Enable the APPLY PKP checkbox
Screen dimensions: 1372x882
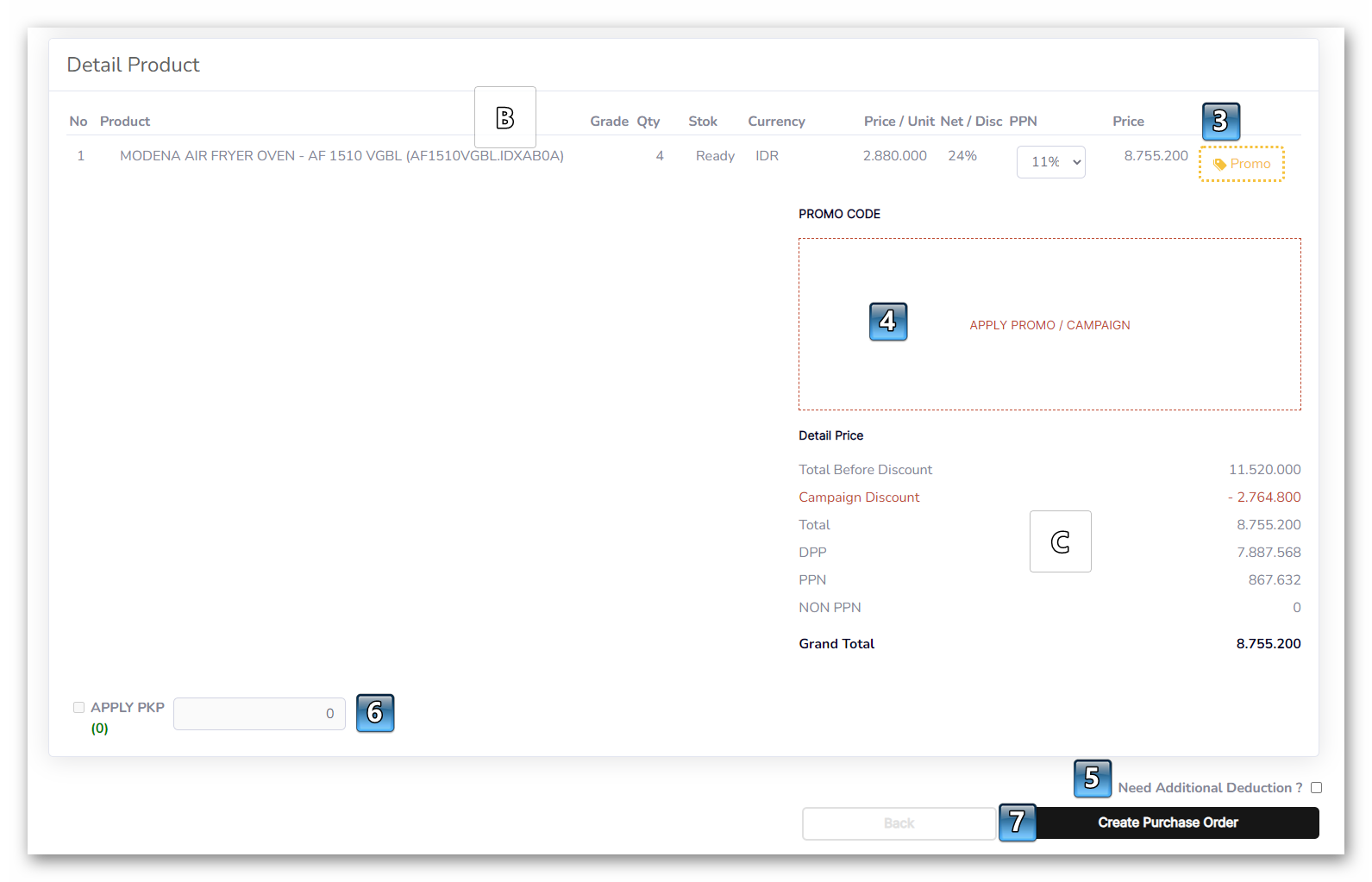79,708
